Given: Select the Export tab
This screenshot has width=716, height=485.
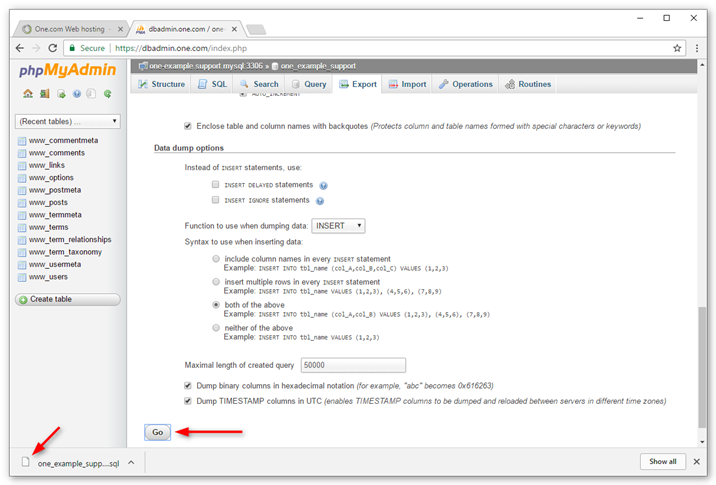Looking at the screenshot, I should (x=358, y=84).
